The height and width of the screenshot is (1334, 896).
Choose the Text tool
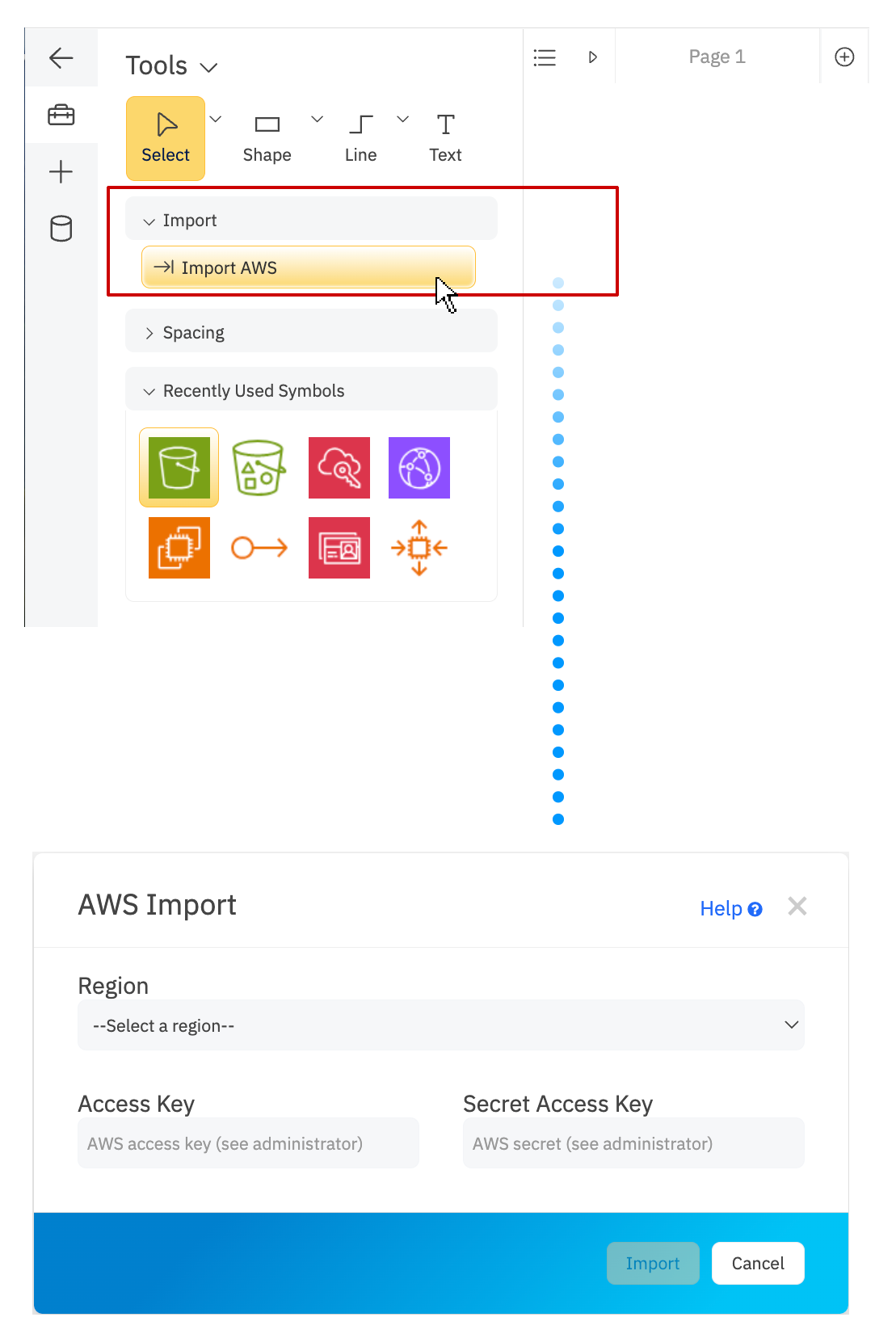pyautogui.click(x=445, y=138)
